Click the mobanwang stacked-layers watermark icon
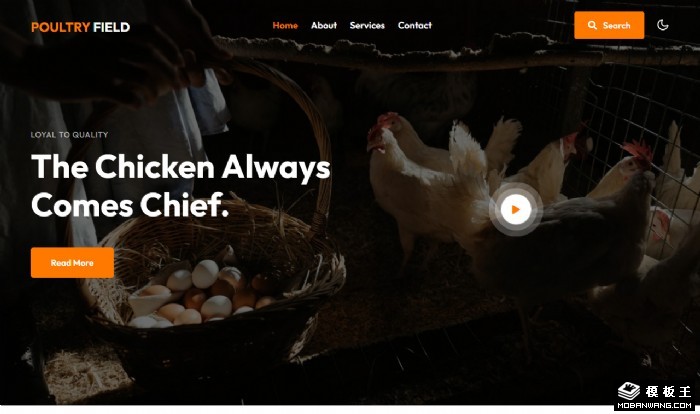Image resolution: width=700 pixels, height=414 pixels. [x=629, y=391]
